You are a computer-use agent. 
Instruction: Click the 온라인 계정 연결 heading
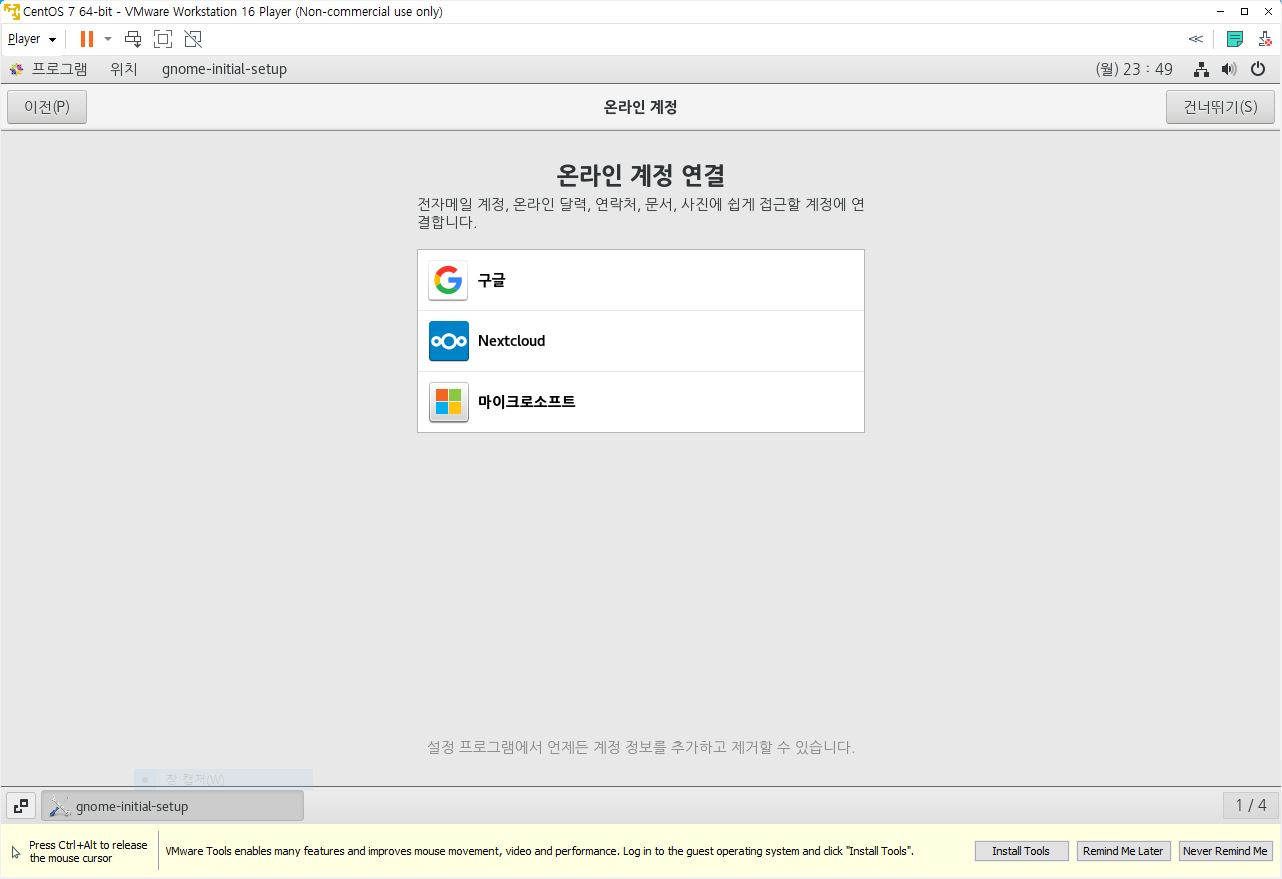coord(641,175)
